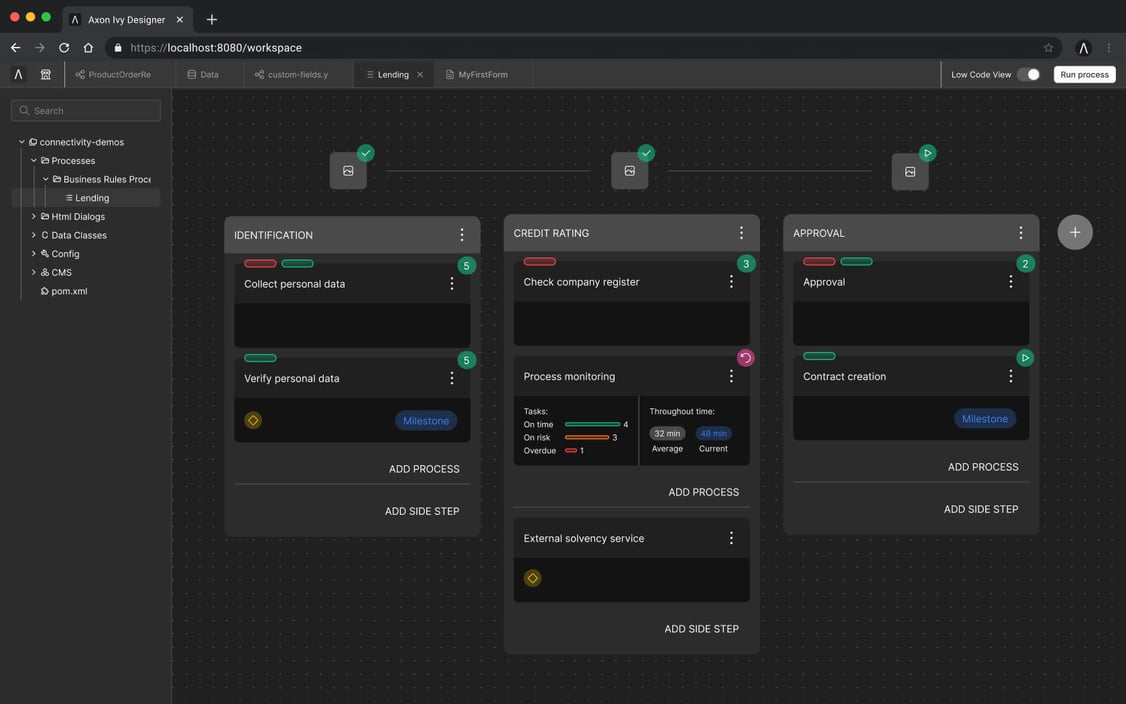Click badge 2 on Approval card
The image size is (1126, 704).
(x=1025, y=264)
